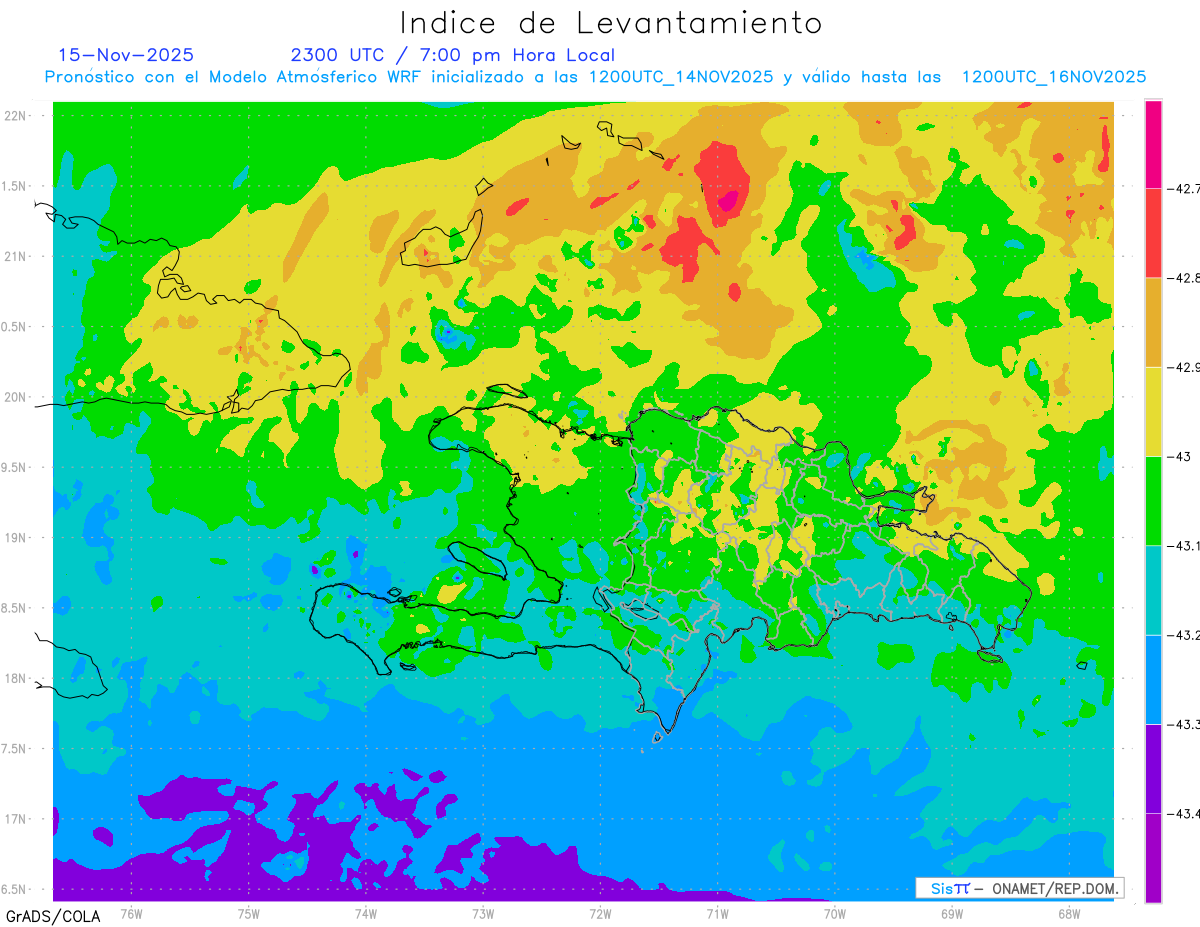The height and width of the screenshot is (927, 1200).
Task: Click the WRF model forecast subtitle line
Action: [595, 77]
